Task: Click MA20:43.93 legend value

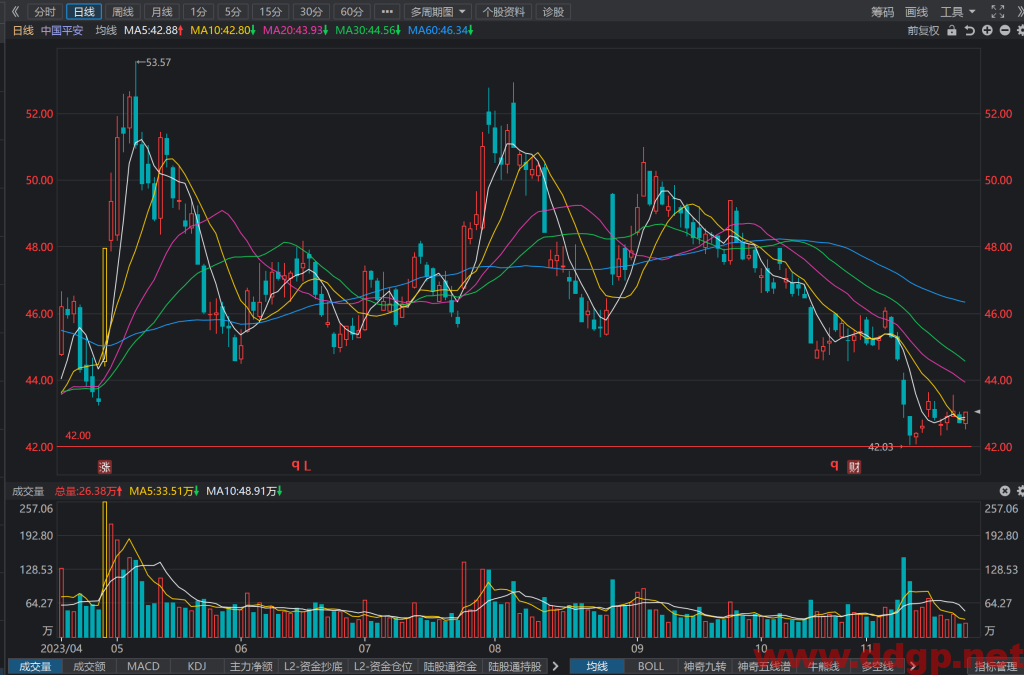Action: click(295, 31)
